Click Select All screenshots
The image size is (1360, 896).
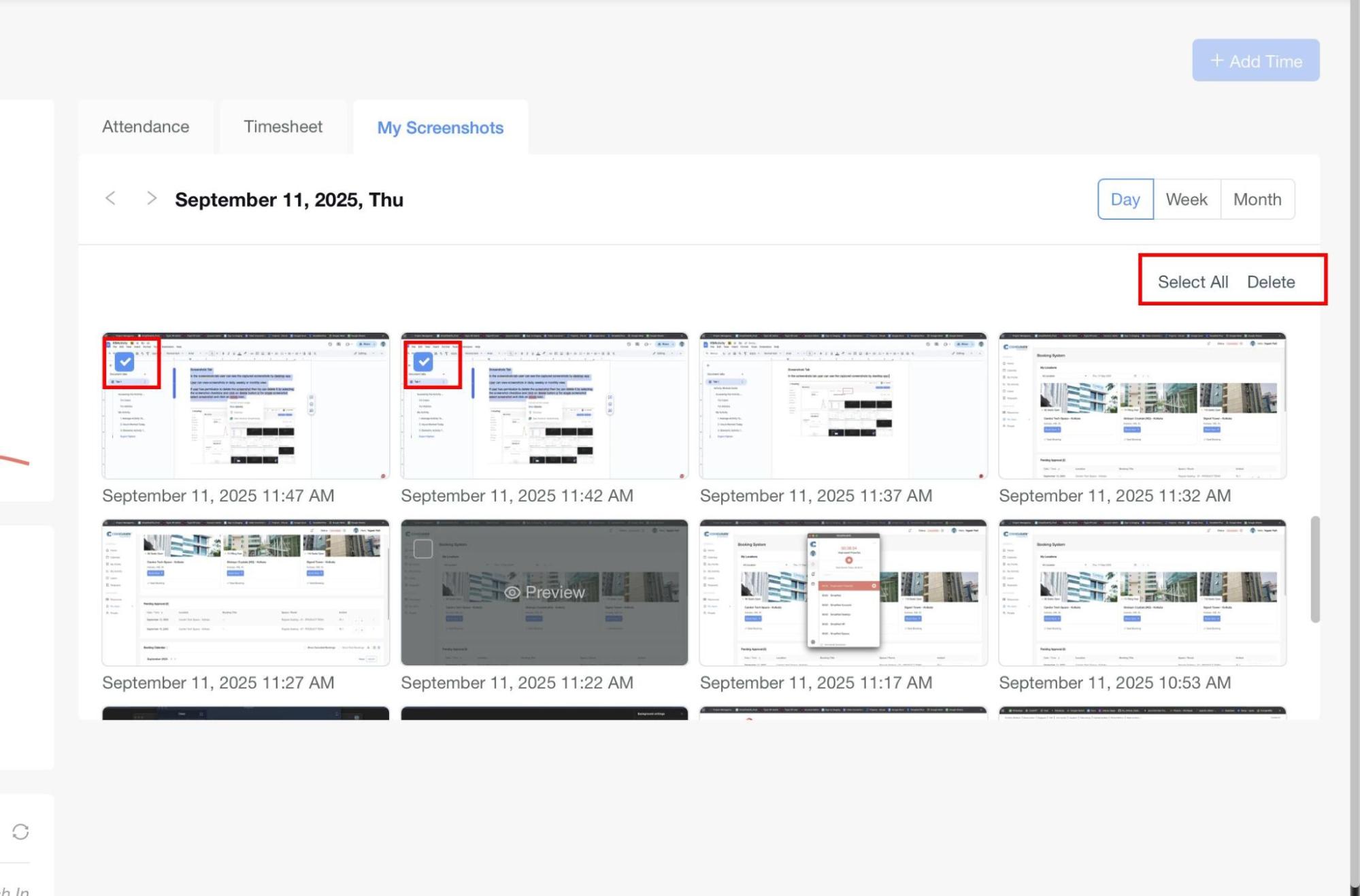coord(1193,282)
